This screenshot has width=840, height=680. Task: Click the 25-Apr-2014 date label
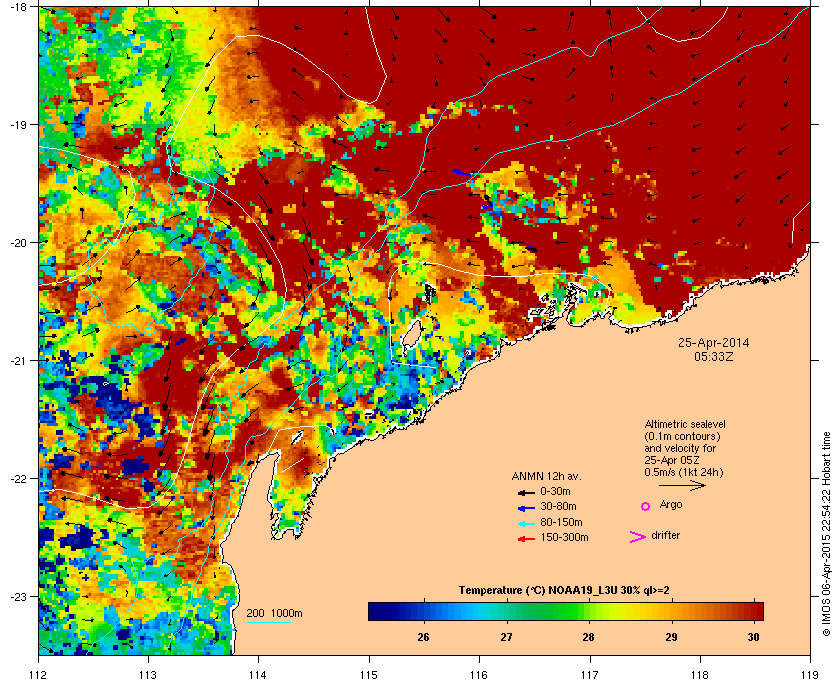714,343
